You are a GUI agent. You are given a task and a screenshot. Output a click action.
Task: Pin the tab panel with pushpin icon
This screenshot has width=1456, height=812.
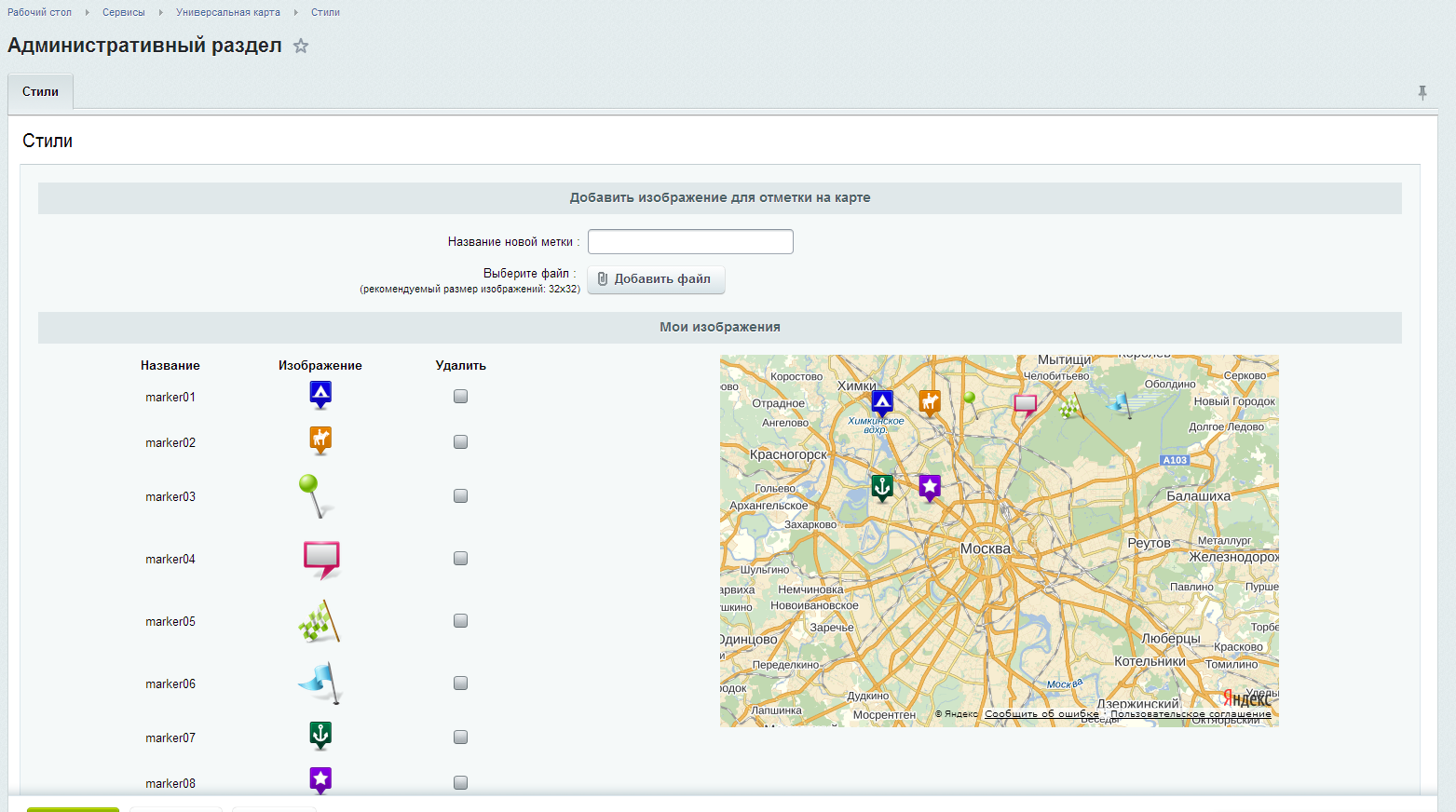pyautogui.click(x=1422, y=92)
